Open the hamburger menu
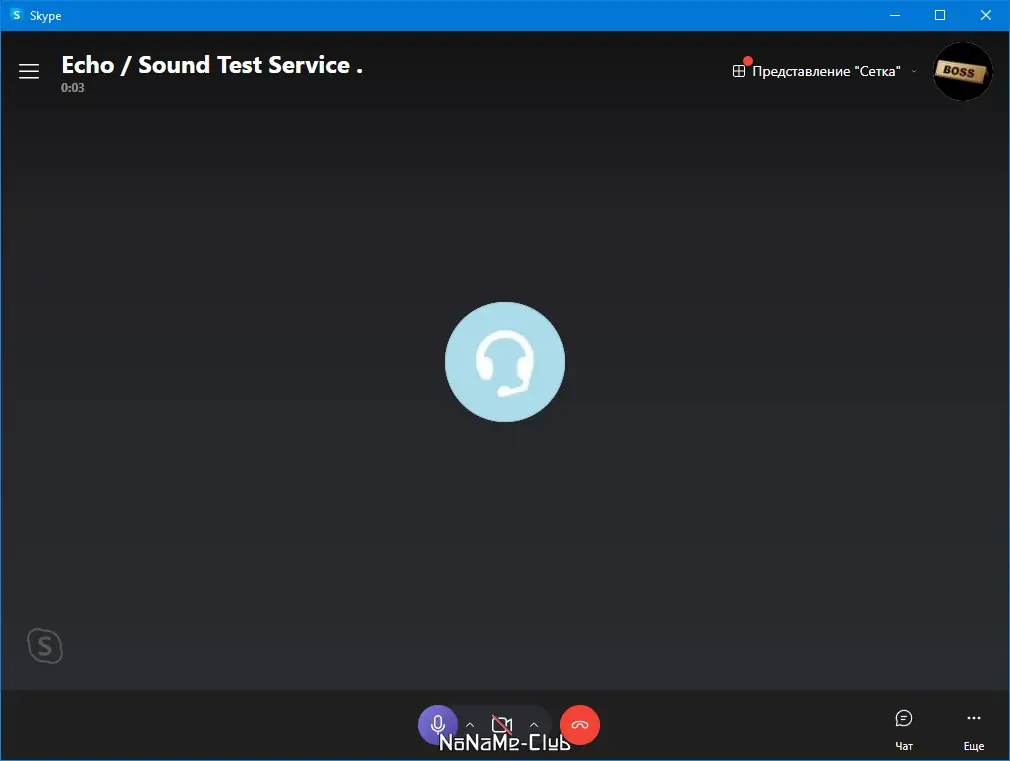The image size is (1010, 761). pos(29,71)
